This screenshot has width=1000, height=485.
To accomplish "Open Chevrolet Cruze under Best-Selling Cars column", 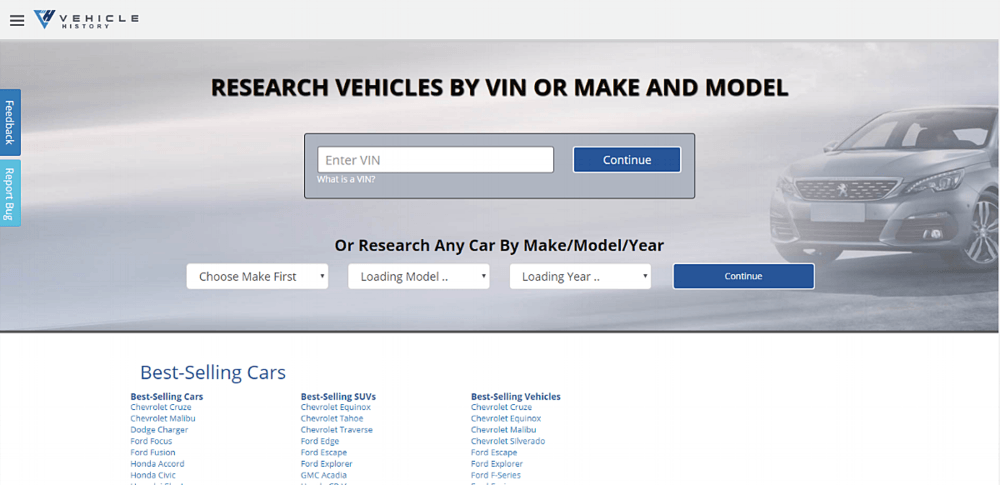I will pos(161,407).
